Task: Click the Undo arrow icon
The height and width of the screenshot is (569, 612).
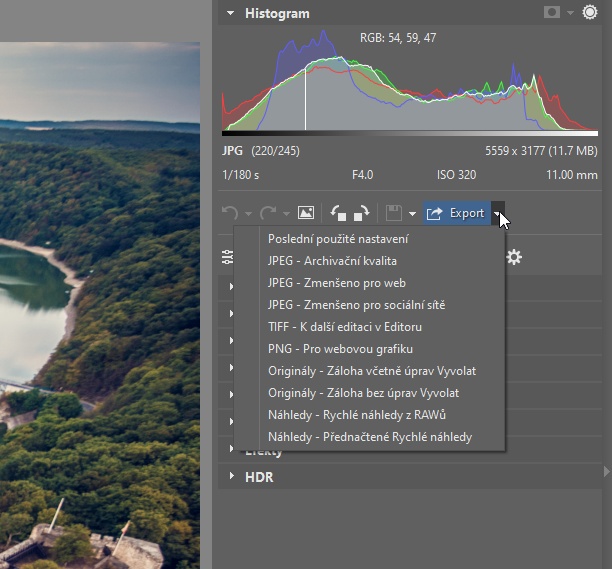Action: pyautogui.click(x=230, y=213)
